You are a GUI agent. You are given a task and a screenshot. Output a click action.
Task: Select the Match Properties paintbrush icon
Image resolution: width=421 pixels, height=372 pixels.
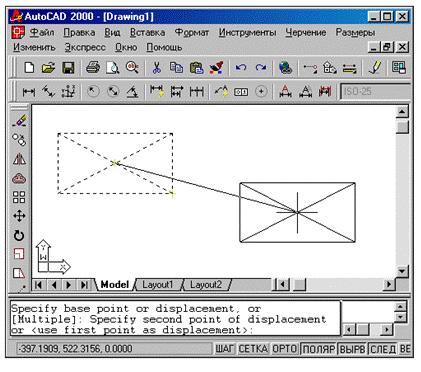click(216, 68)
